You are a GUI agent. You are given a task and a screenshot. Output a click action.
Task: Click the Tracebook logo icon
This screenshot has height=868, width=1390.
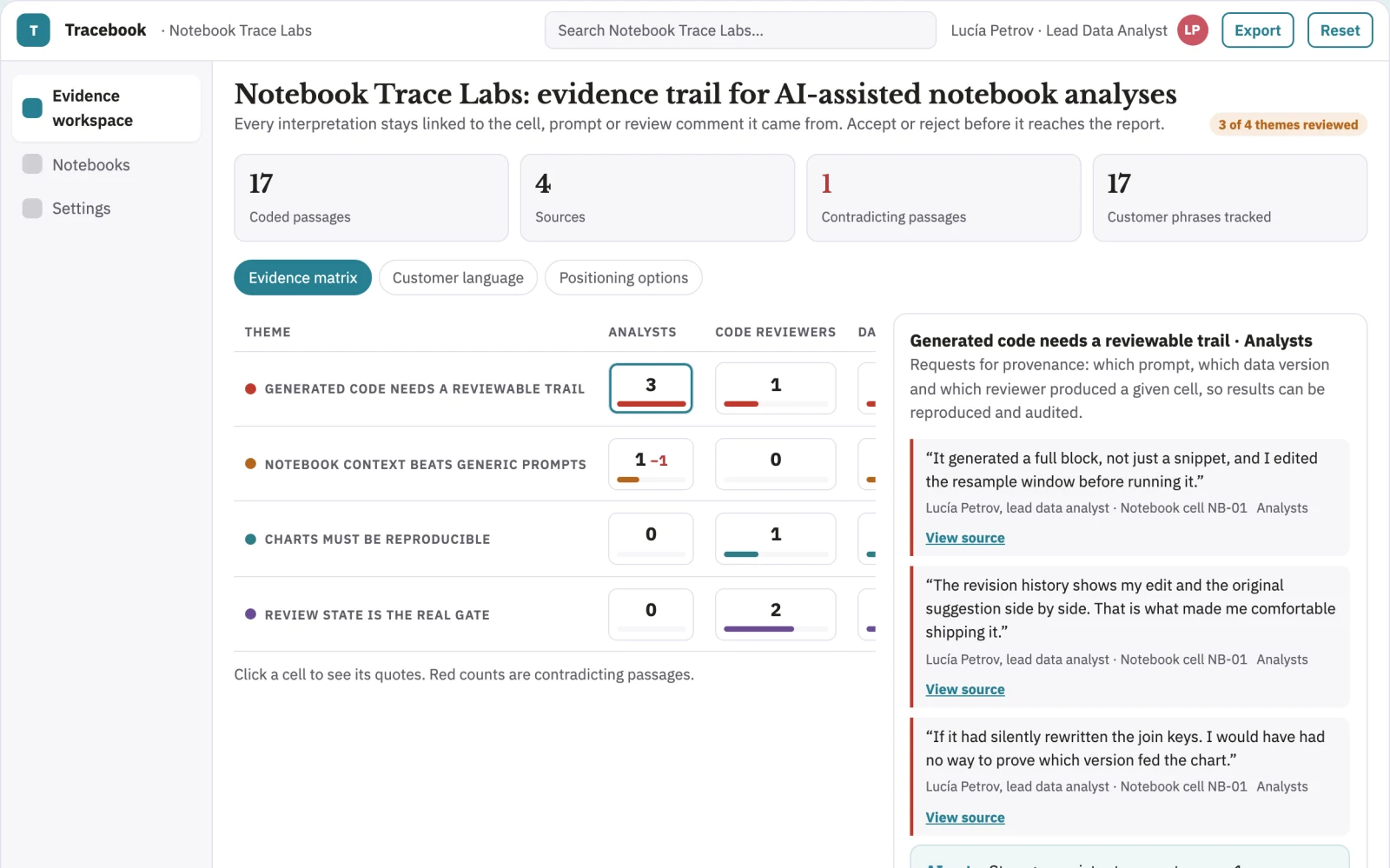(33, 30)
